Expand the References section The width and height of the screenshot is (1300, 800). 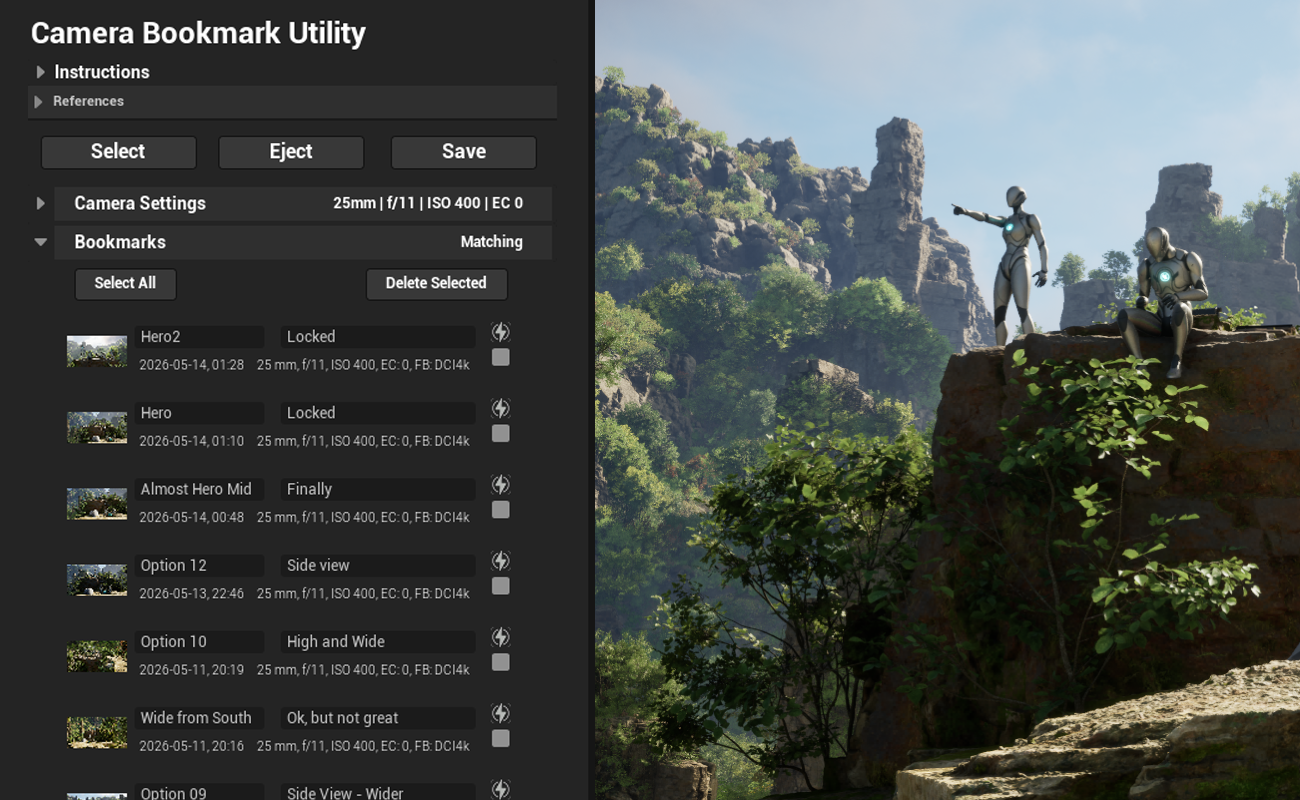pos(38,102)
